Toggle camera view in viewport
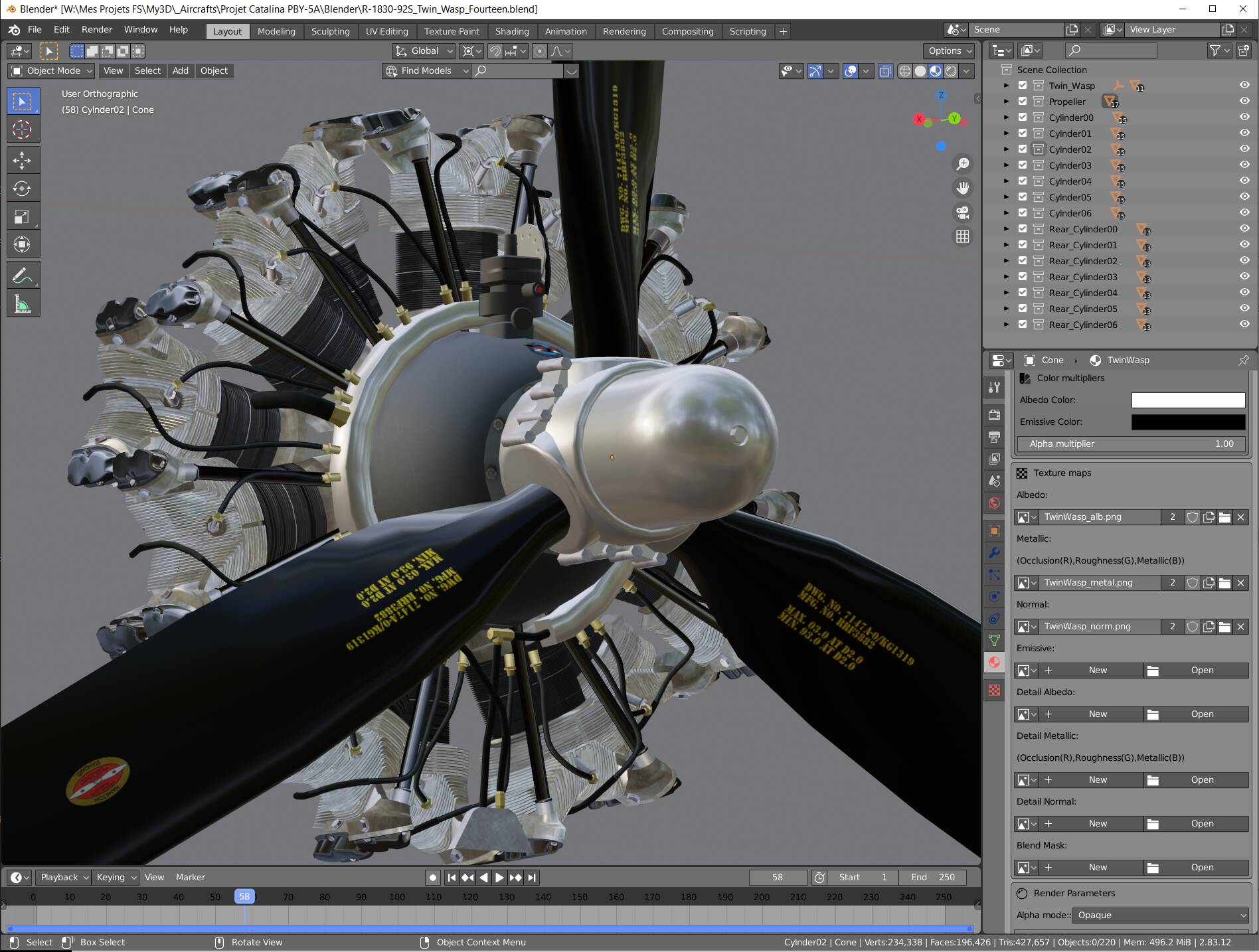This screenshot has height=952, width=1259. [962, 212]
